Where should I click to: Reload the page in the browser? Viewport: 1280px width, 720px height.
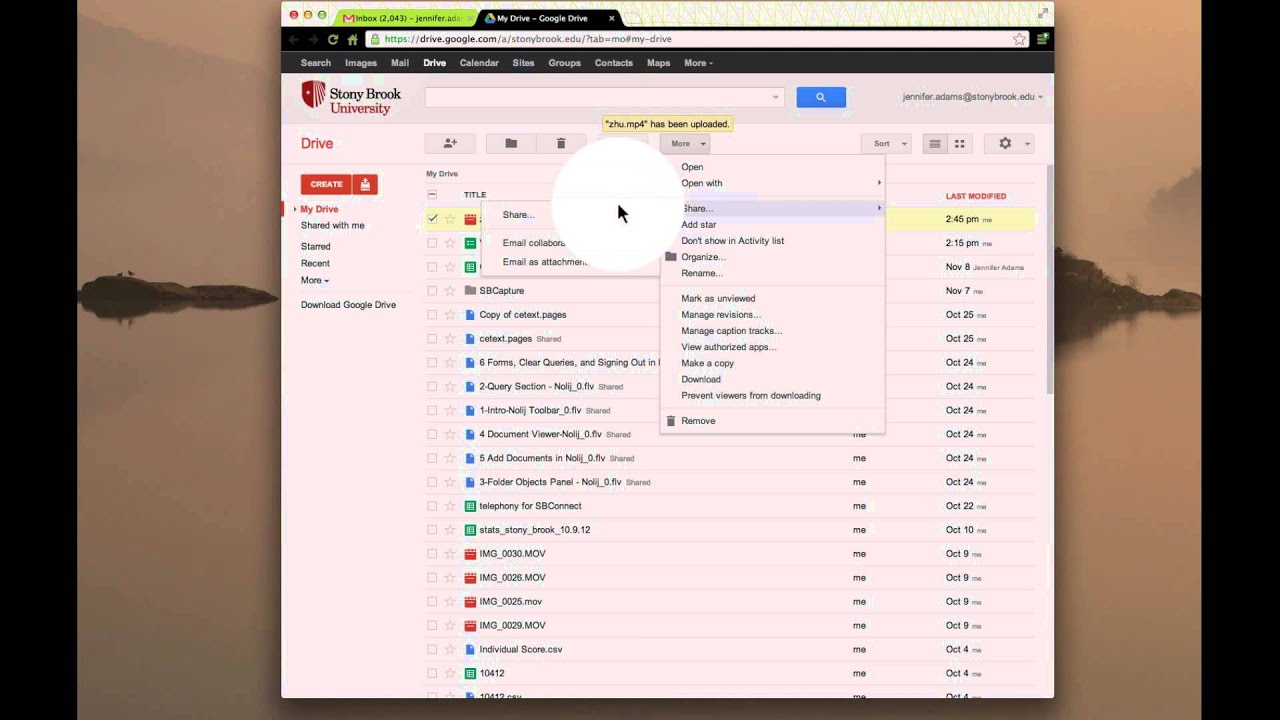click(x=333, y=39)
